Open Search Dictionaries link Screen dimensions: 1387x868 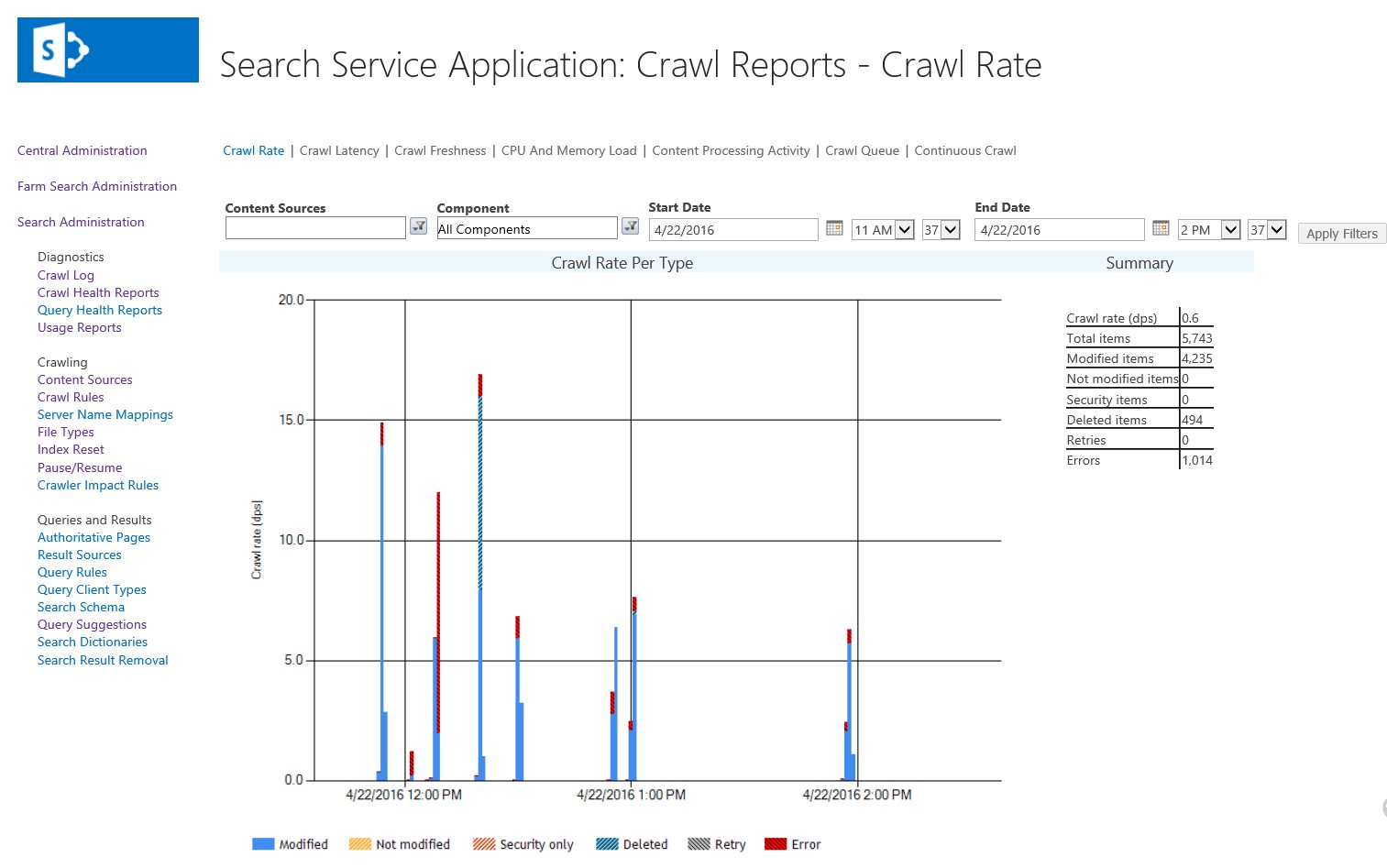pyautogui.click(x=93, y=643)
